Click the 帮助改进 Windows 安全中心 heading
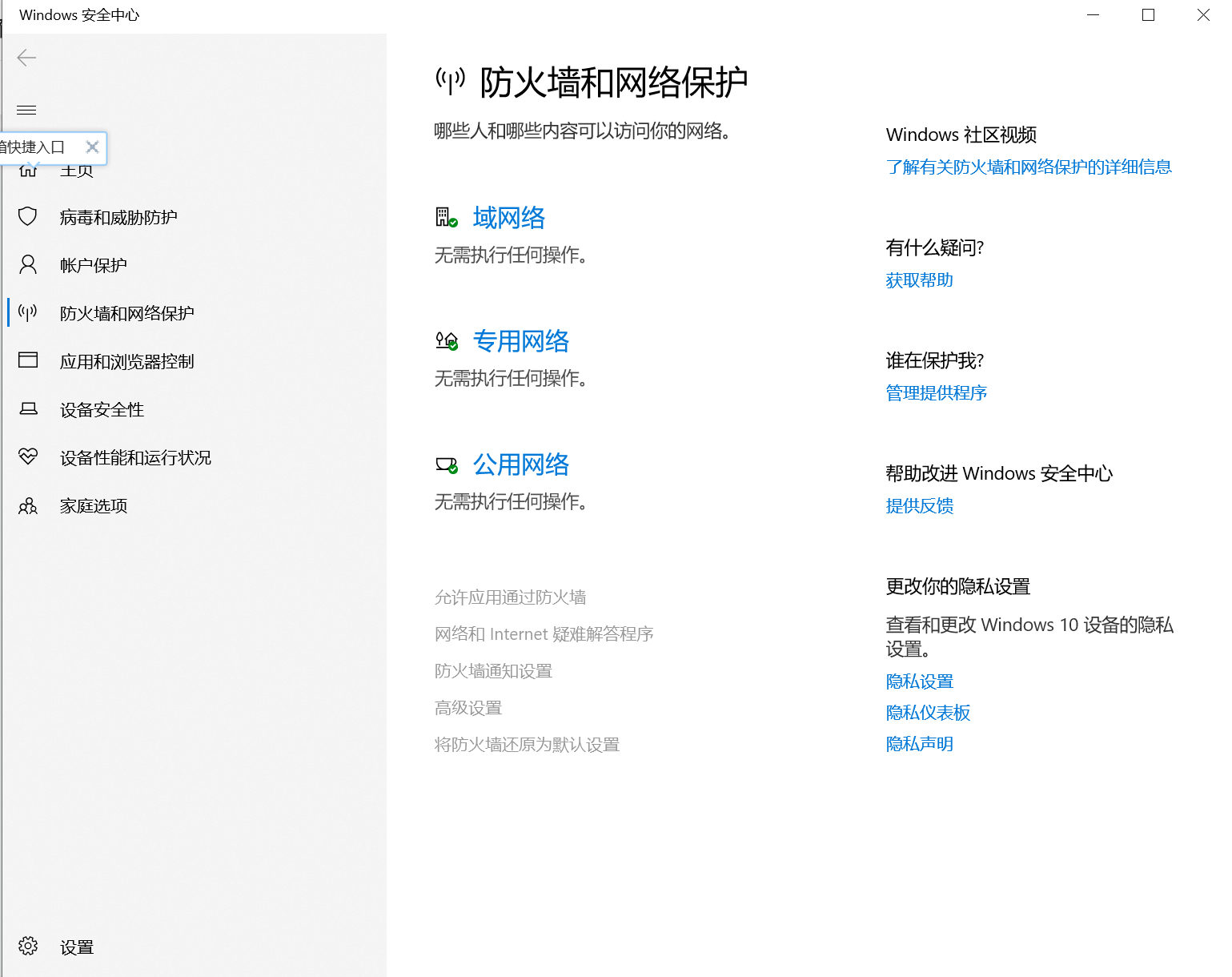Screen dimensions: 1232x977 tap(999, 473)
